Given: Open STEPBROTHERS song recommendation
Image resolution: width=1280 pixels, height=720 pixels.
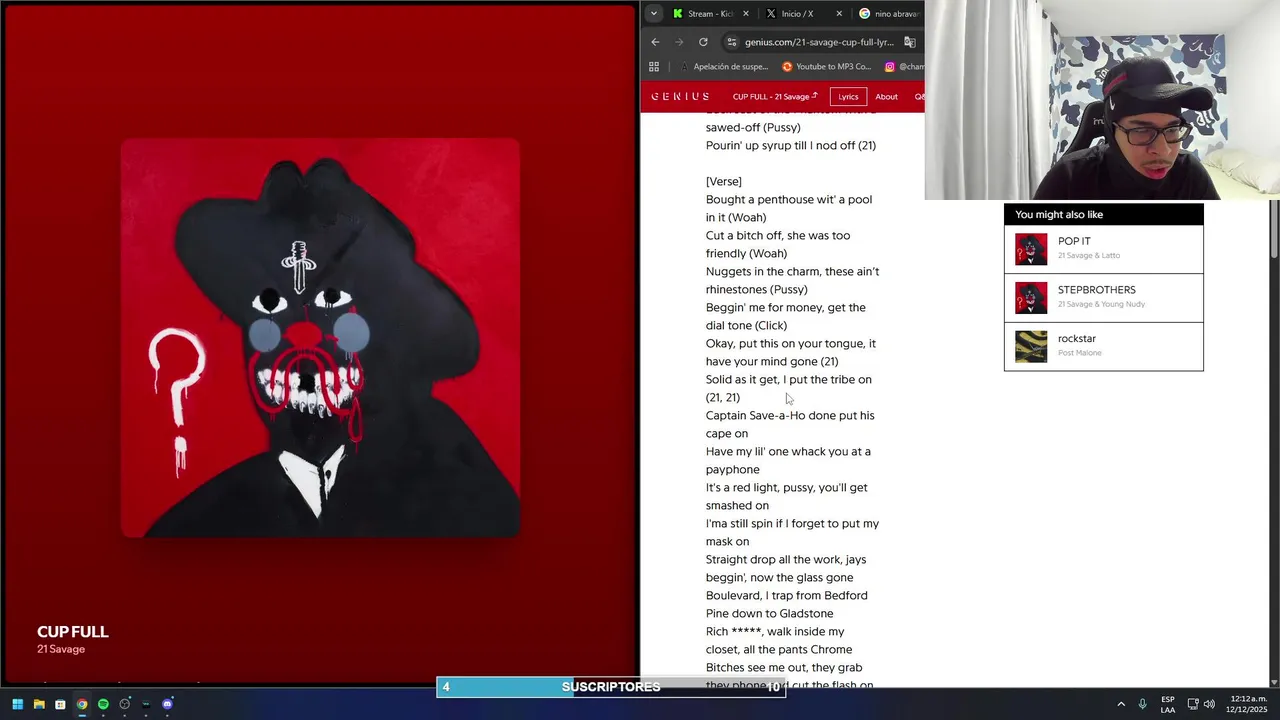Looking at the screenshot, I should coord(1103,298).
